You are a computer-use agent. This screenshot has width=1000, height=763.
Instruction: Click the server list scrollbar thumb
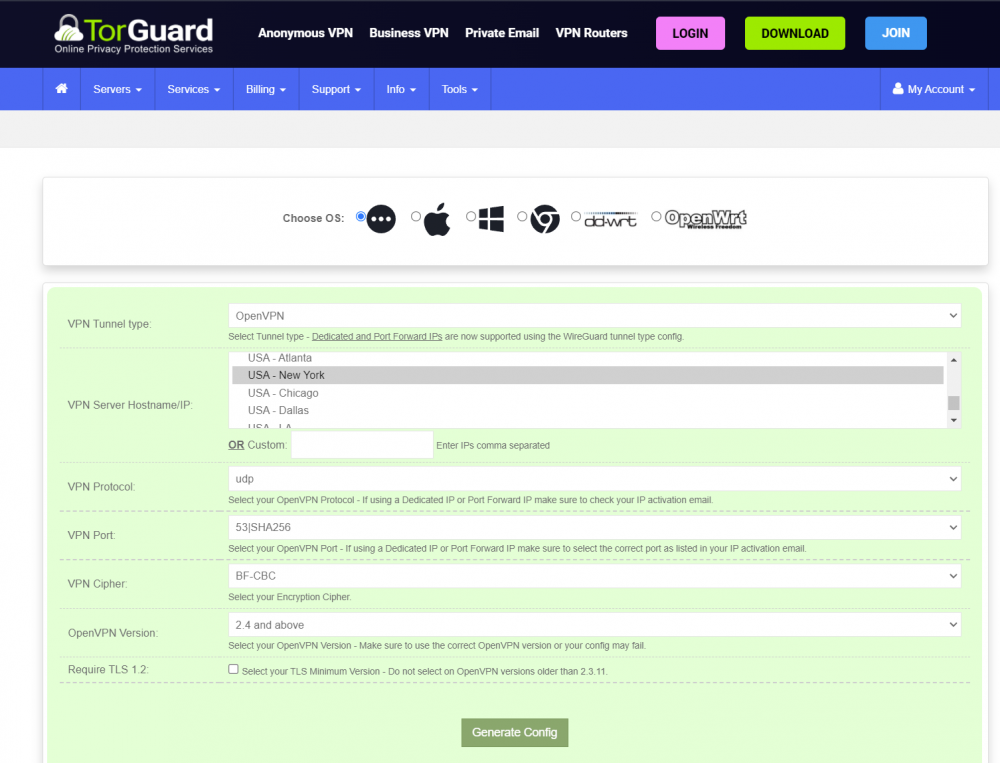953,403
